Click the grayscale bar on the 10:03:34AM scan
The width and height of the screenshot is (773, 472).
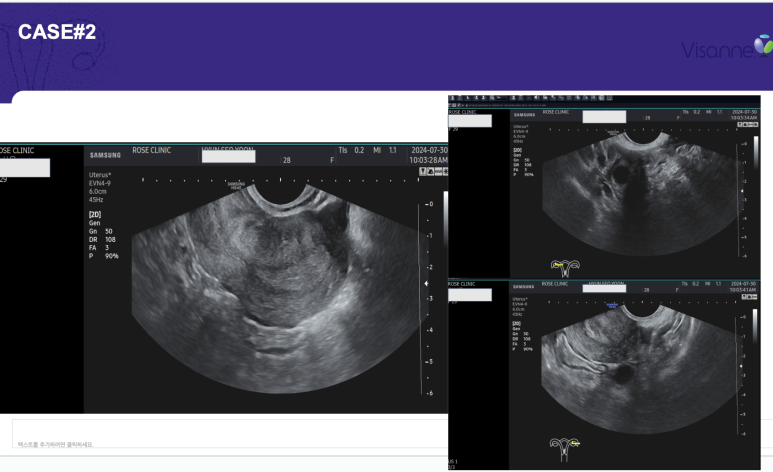tap(756, 152)
